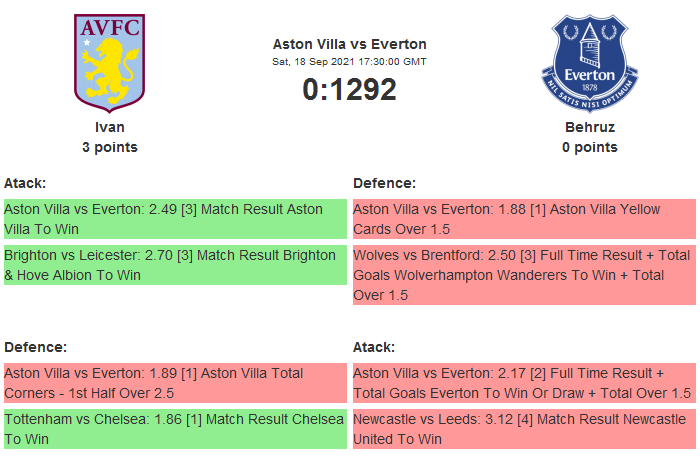This screenshot has width=700, height=460.
Task: Click the Aston Villa vs Everton title
Action: pos(350,44)
